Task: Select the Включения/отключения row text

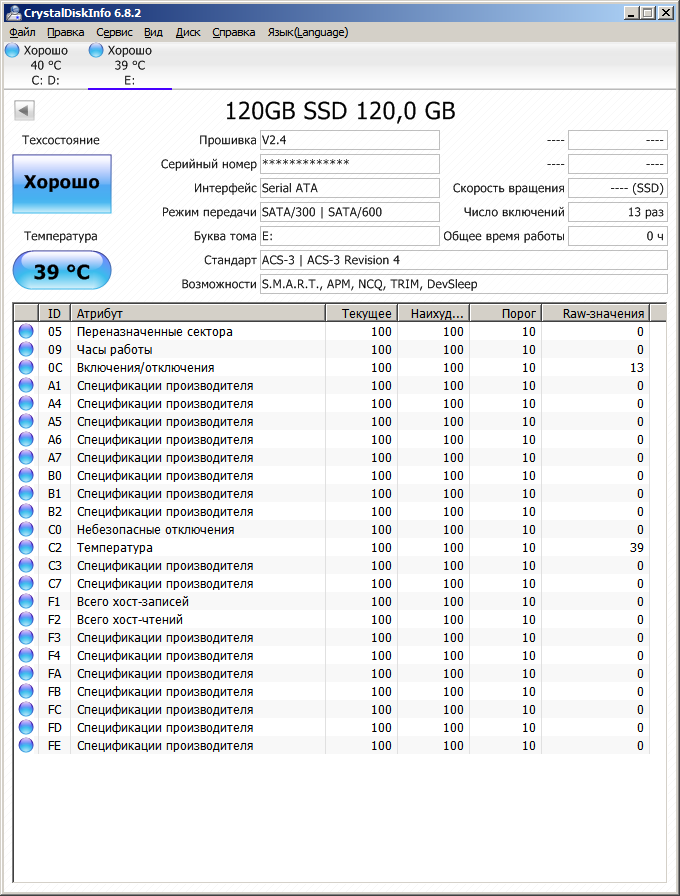Action: (x=146, y=367)
